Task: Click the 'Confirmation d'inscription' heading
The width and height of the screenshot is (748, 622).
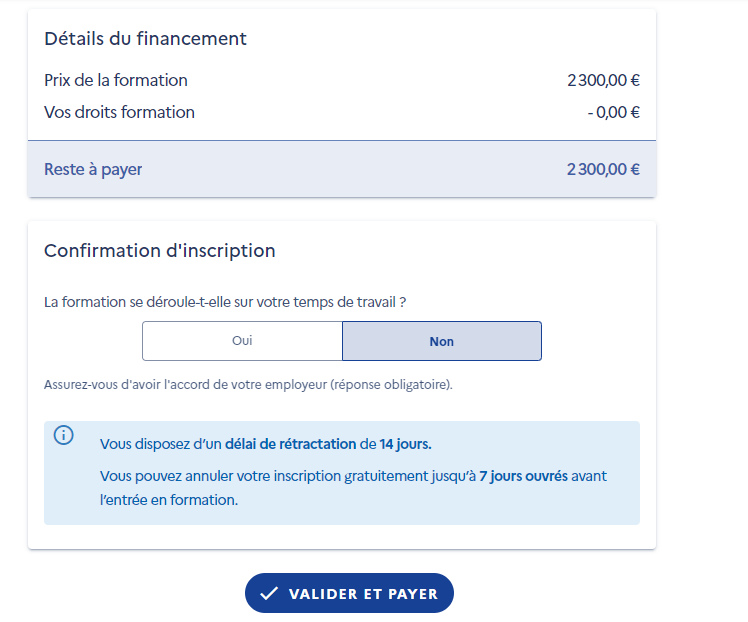Action: tap(159, 251)
